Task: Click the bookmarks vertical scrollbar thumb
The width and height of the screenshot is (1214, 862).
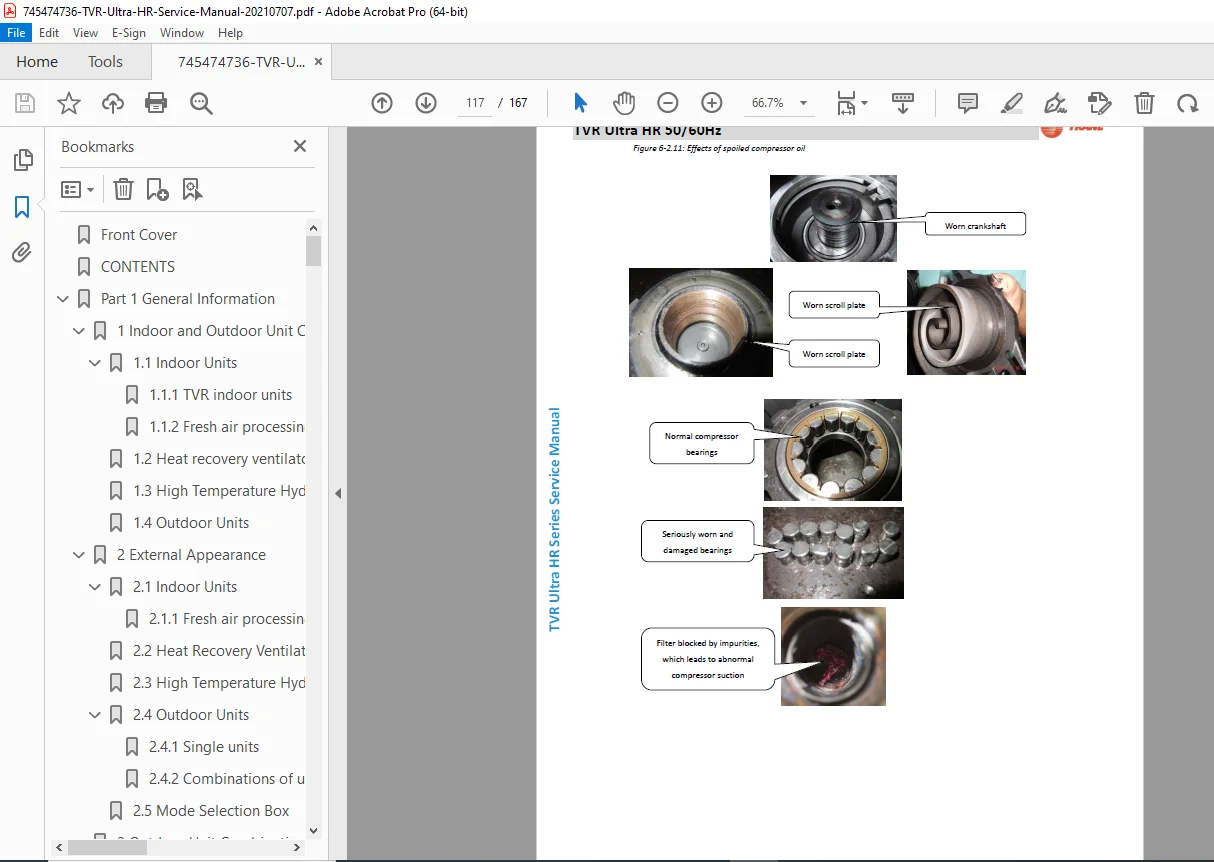Action: click(x=314, y=250)
